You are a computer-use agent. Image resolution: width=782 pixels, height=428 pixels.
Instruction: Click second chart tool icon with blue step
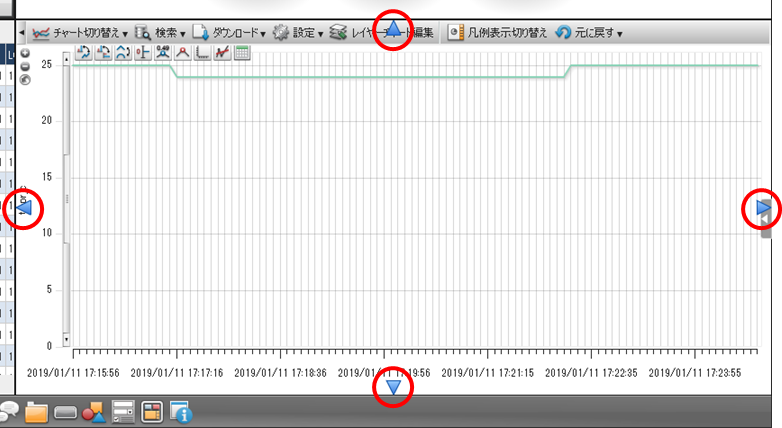103,52
